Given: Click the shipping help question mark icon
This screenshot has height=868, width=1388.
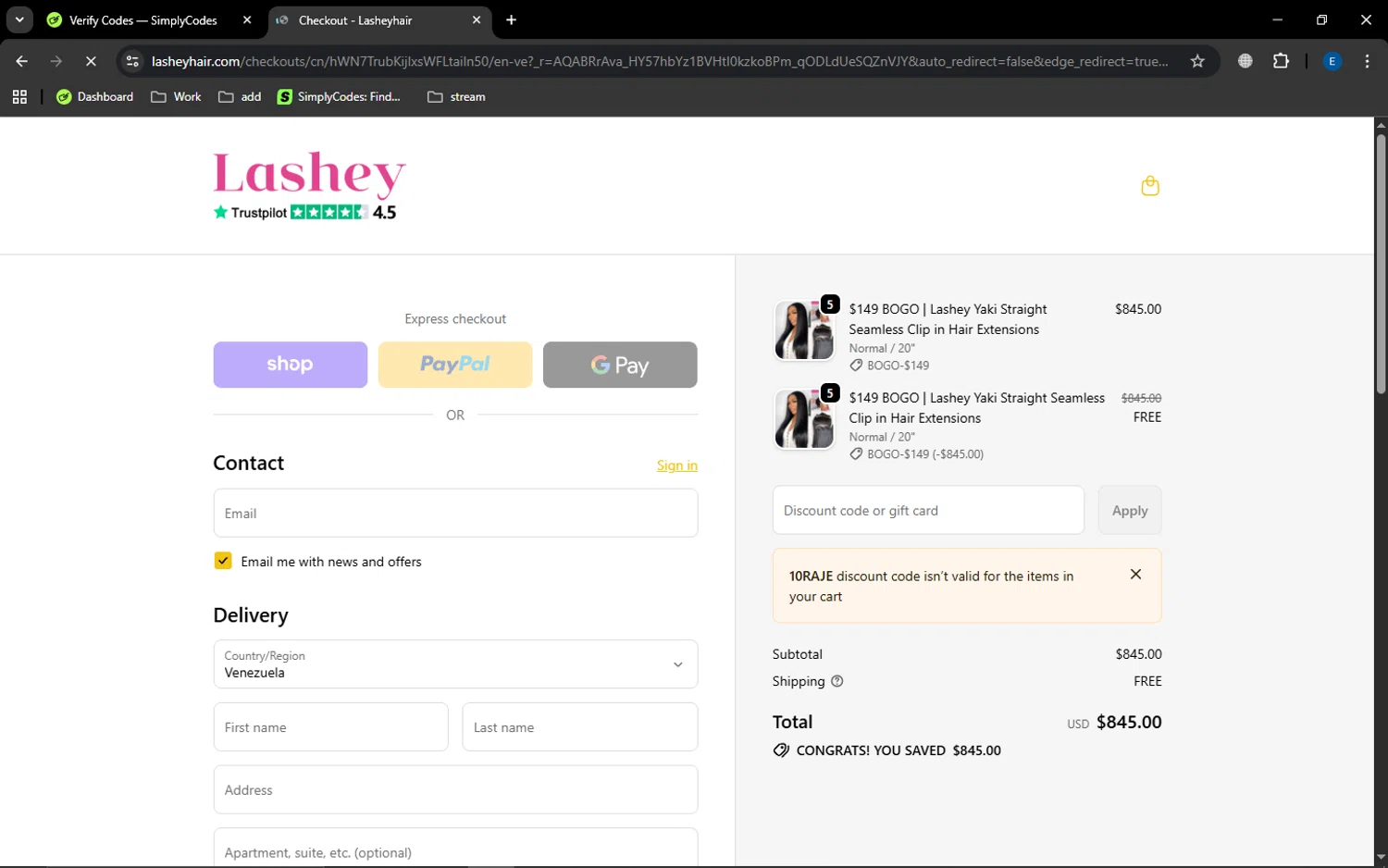Looking at the screenshot, I should 837,681.
